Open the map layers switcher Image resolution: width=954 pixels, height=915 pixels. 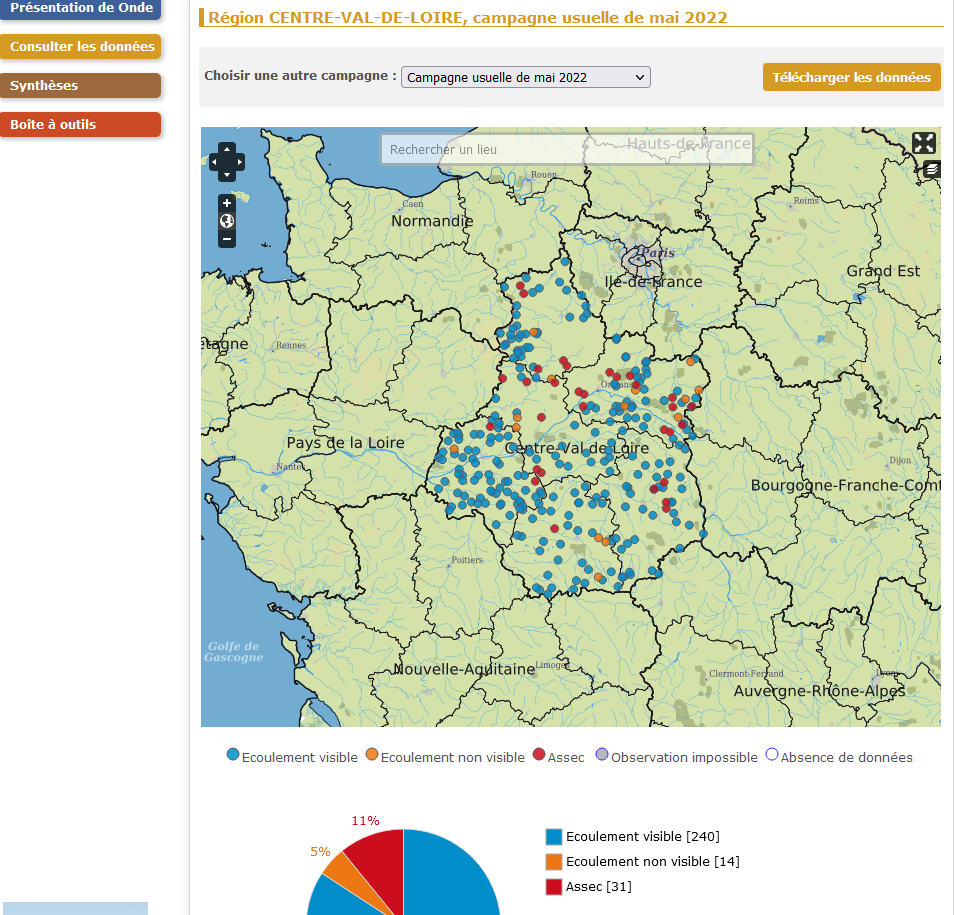coord(932,169)
